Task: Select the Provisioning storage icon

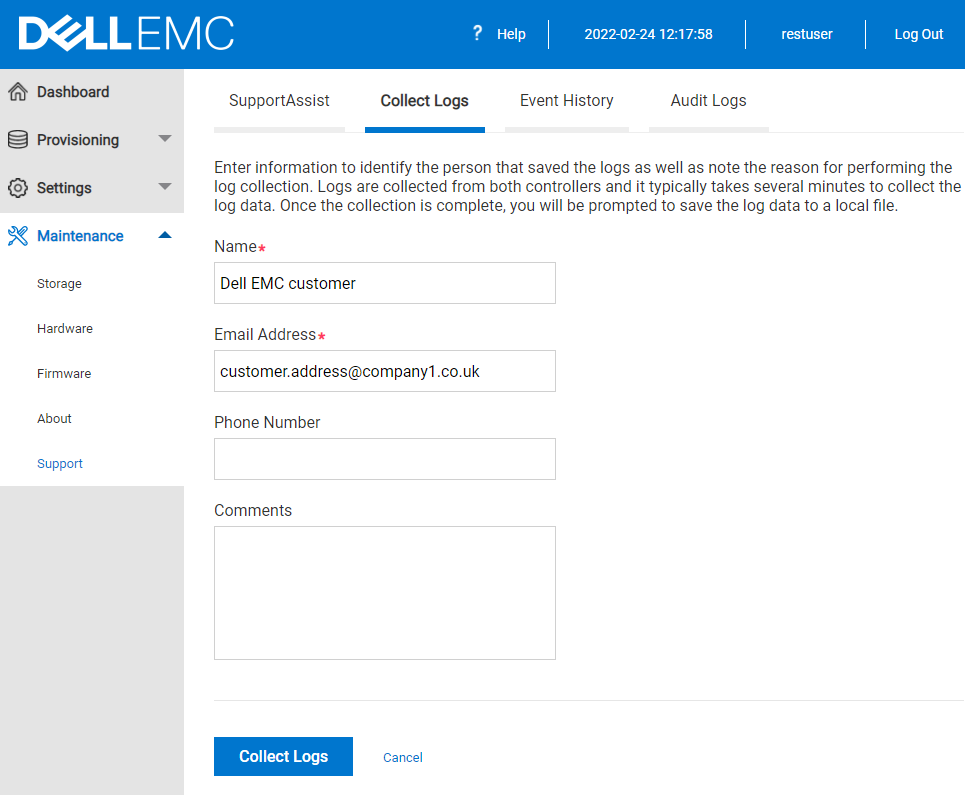Action: [19, 139]
